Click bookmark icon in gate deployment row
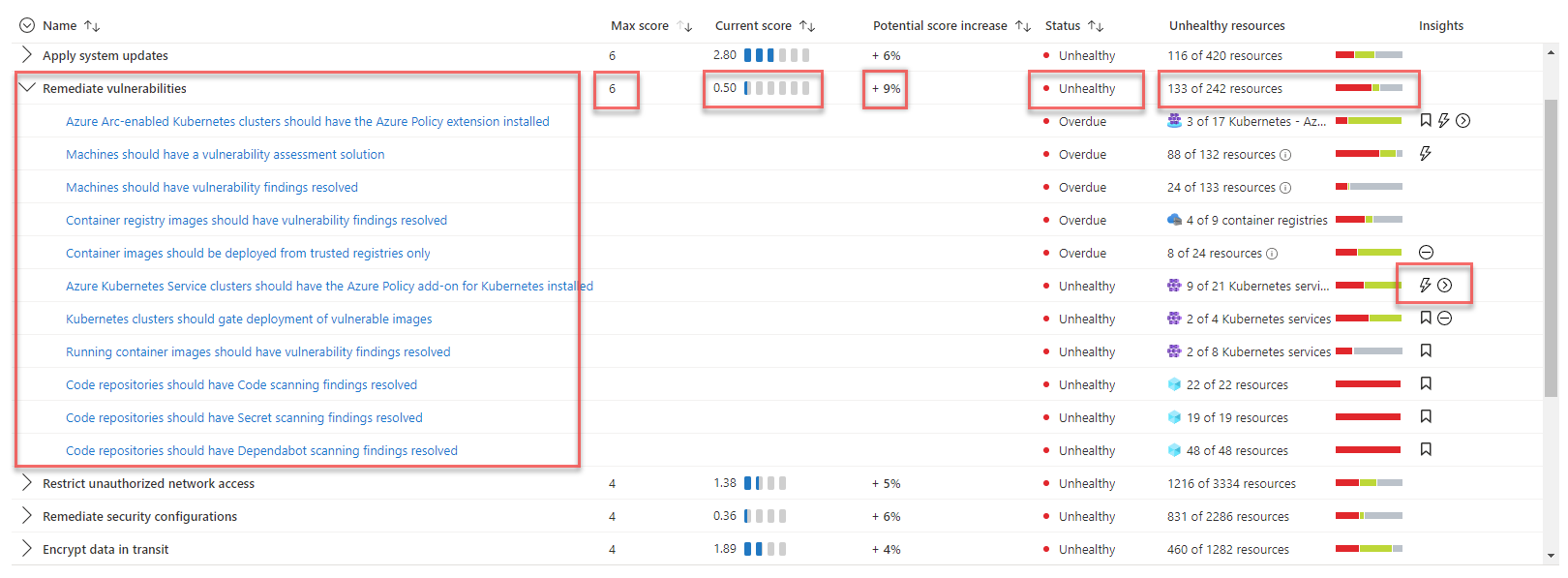The image size is (1568, 578). pos(1426,319)
